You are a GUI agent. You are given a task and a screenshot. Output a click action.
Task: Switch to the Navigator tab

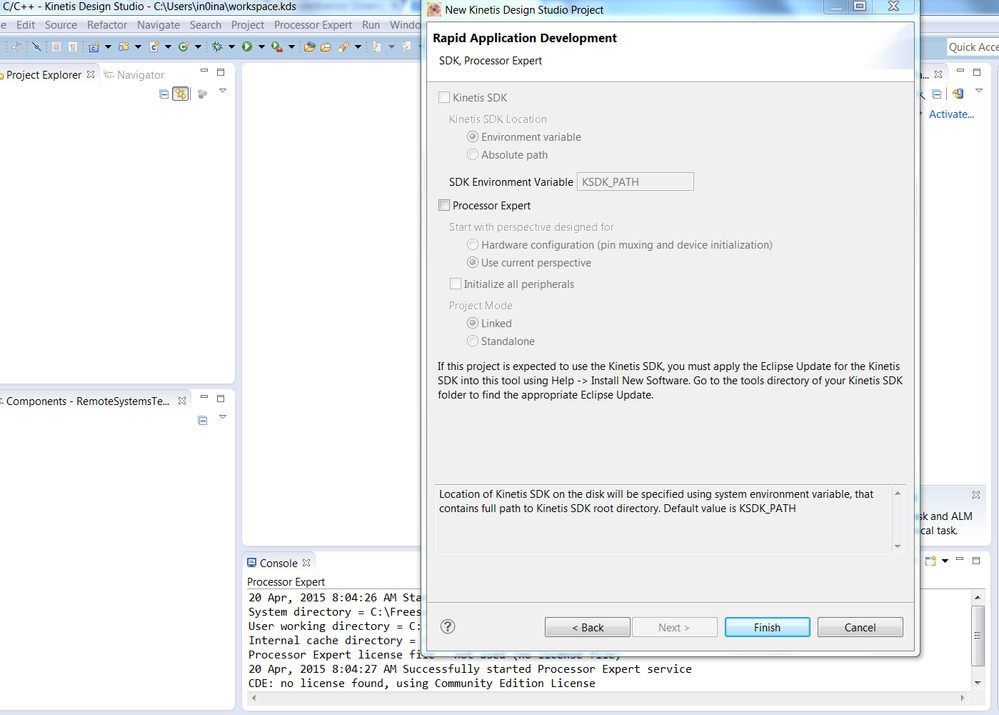(x=134, y=75)
